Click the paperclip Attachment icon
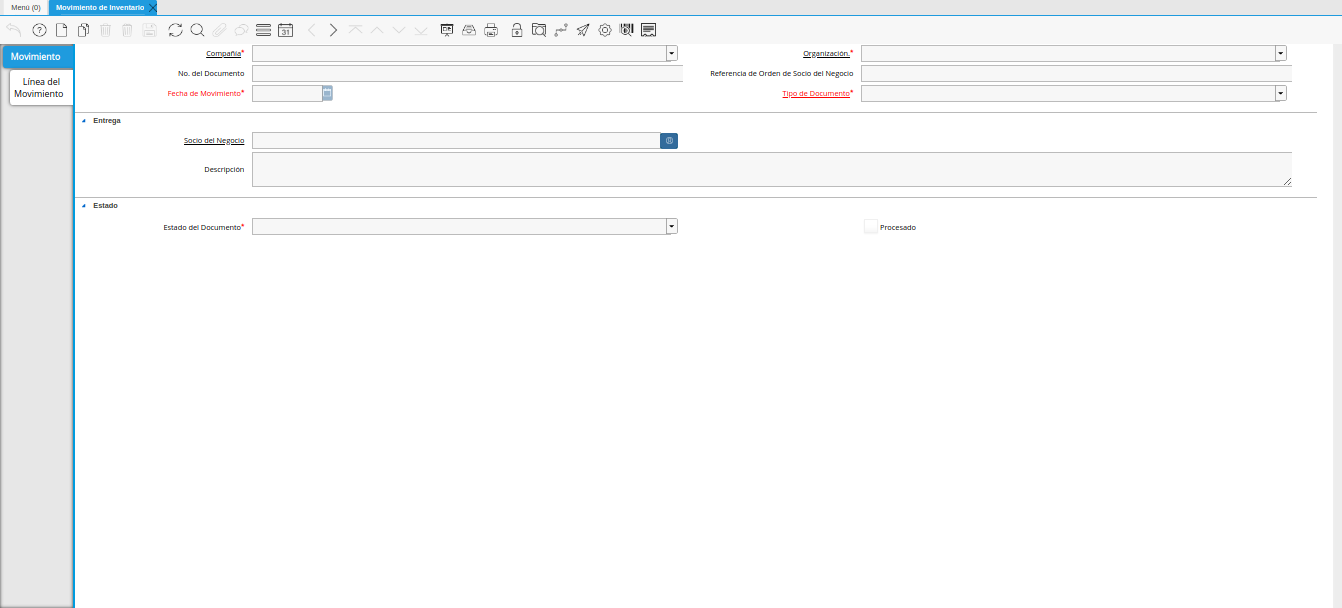This screenshot has width=1342, height=608. 219,30
